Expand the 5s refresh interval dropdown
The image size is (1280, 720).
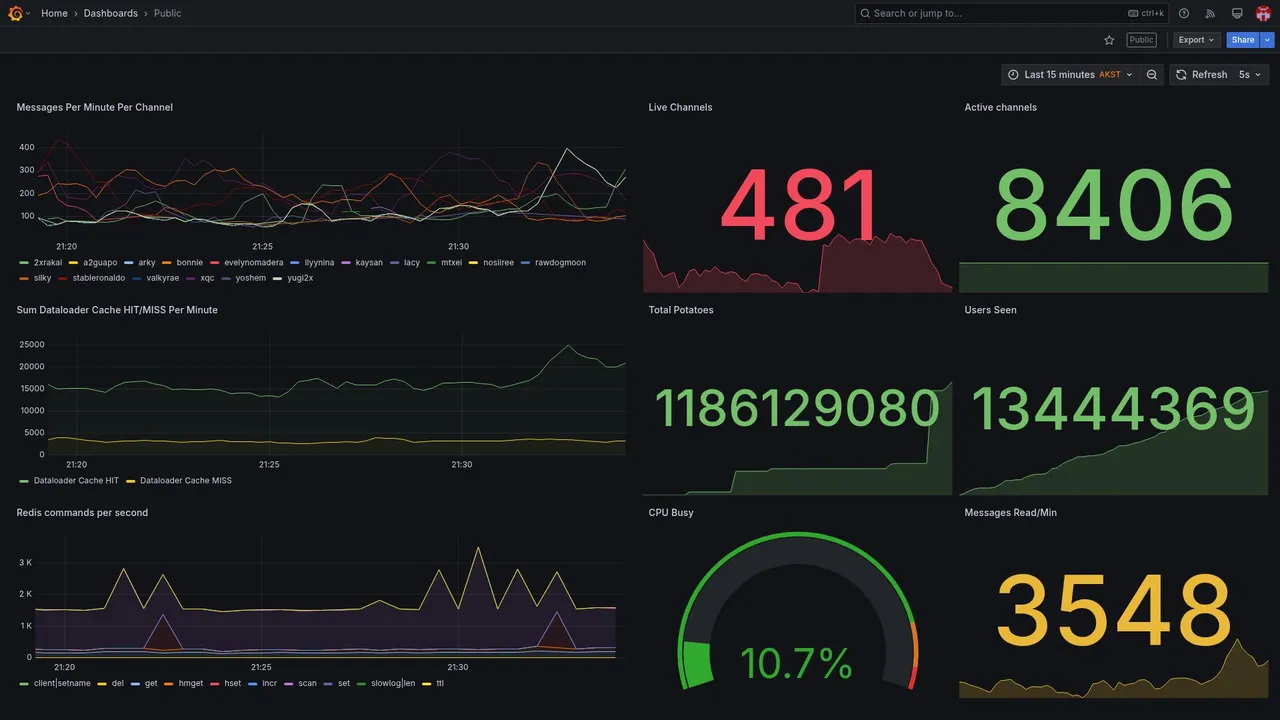[x=1250, y=75]
